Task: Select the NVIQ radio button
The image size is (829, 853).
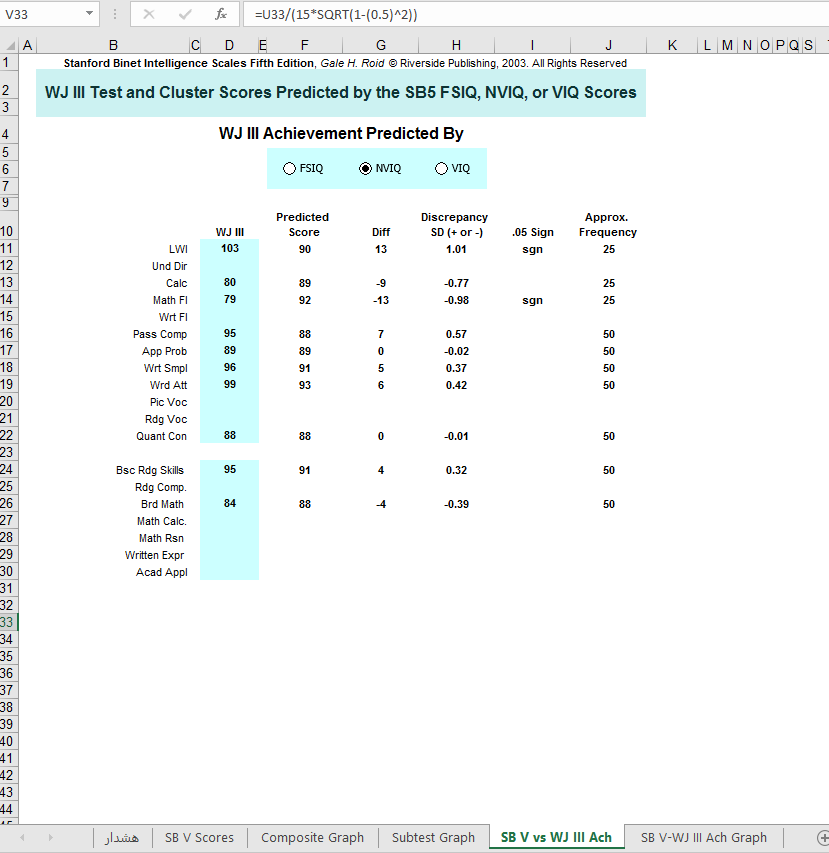Action: click(365, 169)
